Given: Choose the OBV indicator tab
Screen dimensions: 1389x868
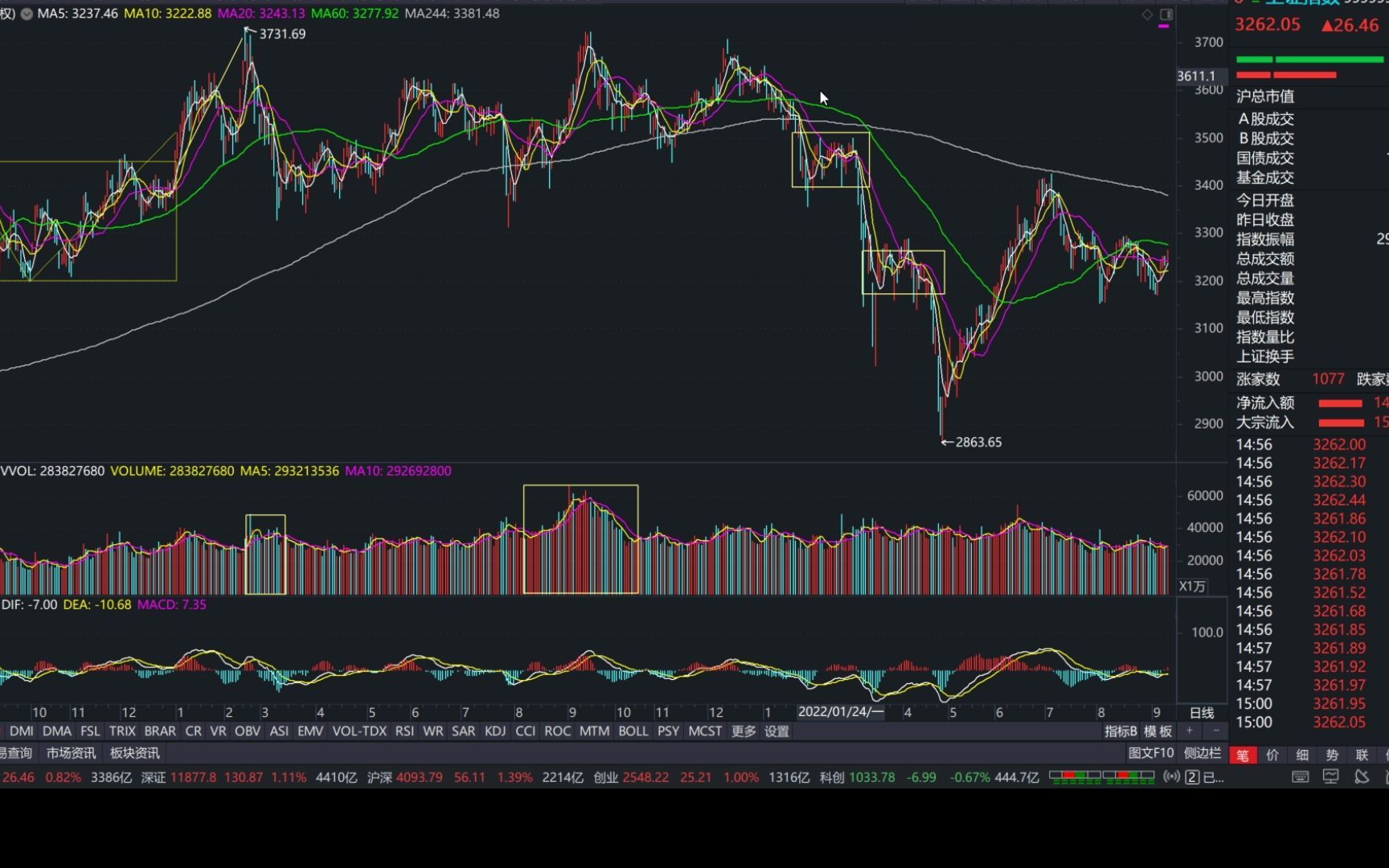Looking at the screenshot, I should [x=248, y=731].
